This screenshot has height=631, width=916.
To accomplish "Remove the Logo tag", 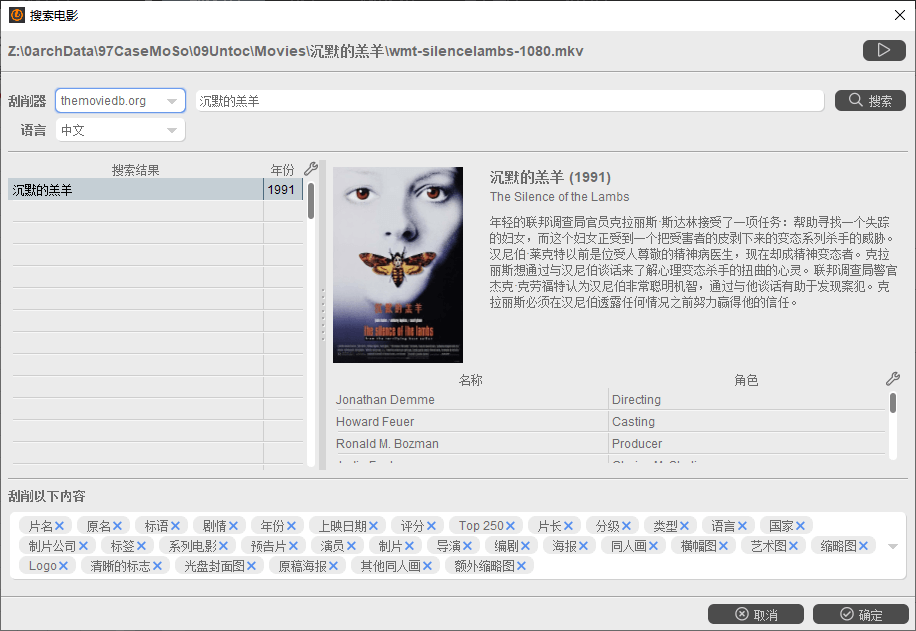I will pos(63,566).
